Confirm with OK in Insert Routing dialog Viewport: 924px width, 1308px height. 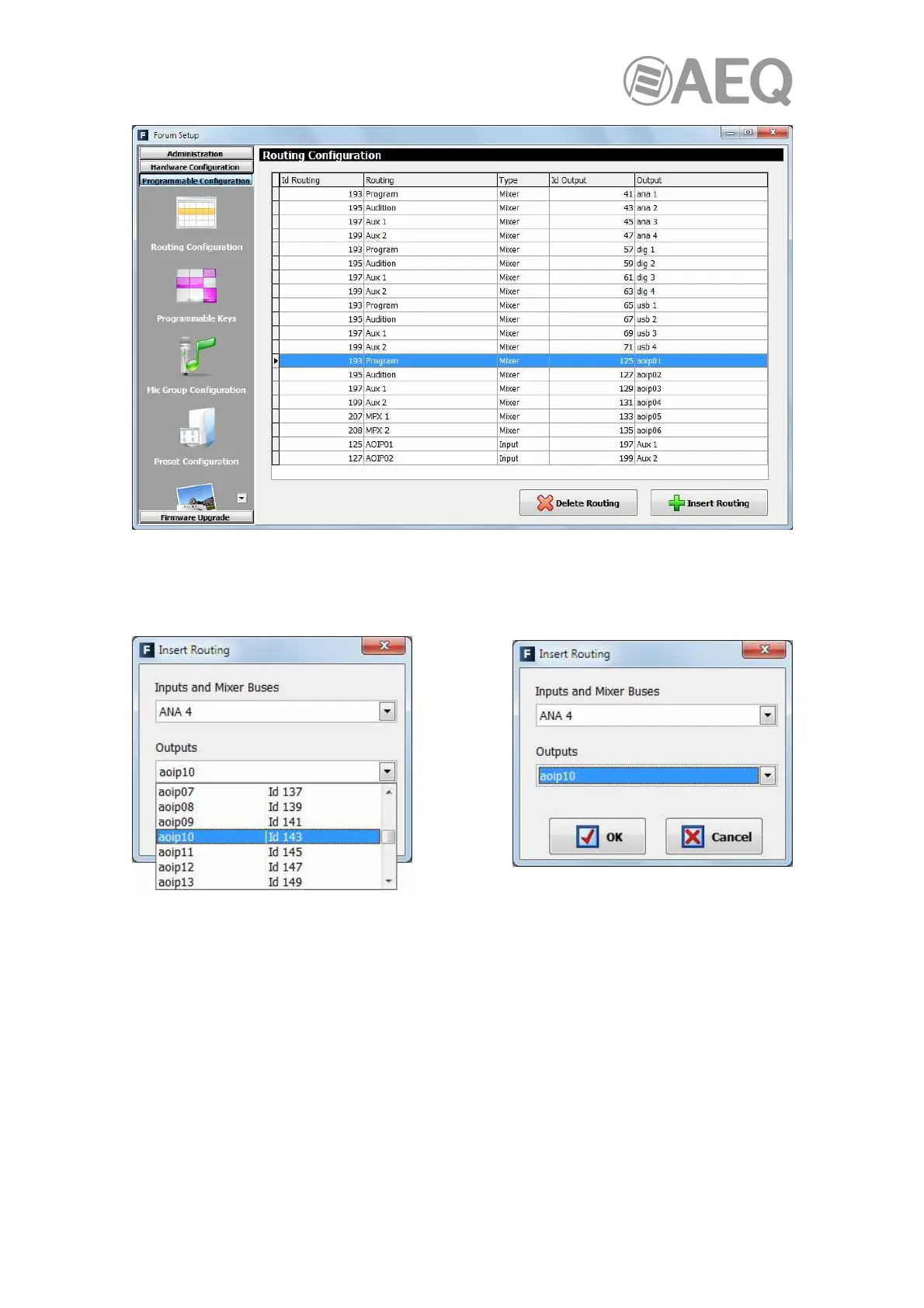click(597, 837)
